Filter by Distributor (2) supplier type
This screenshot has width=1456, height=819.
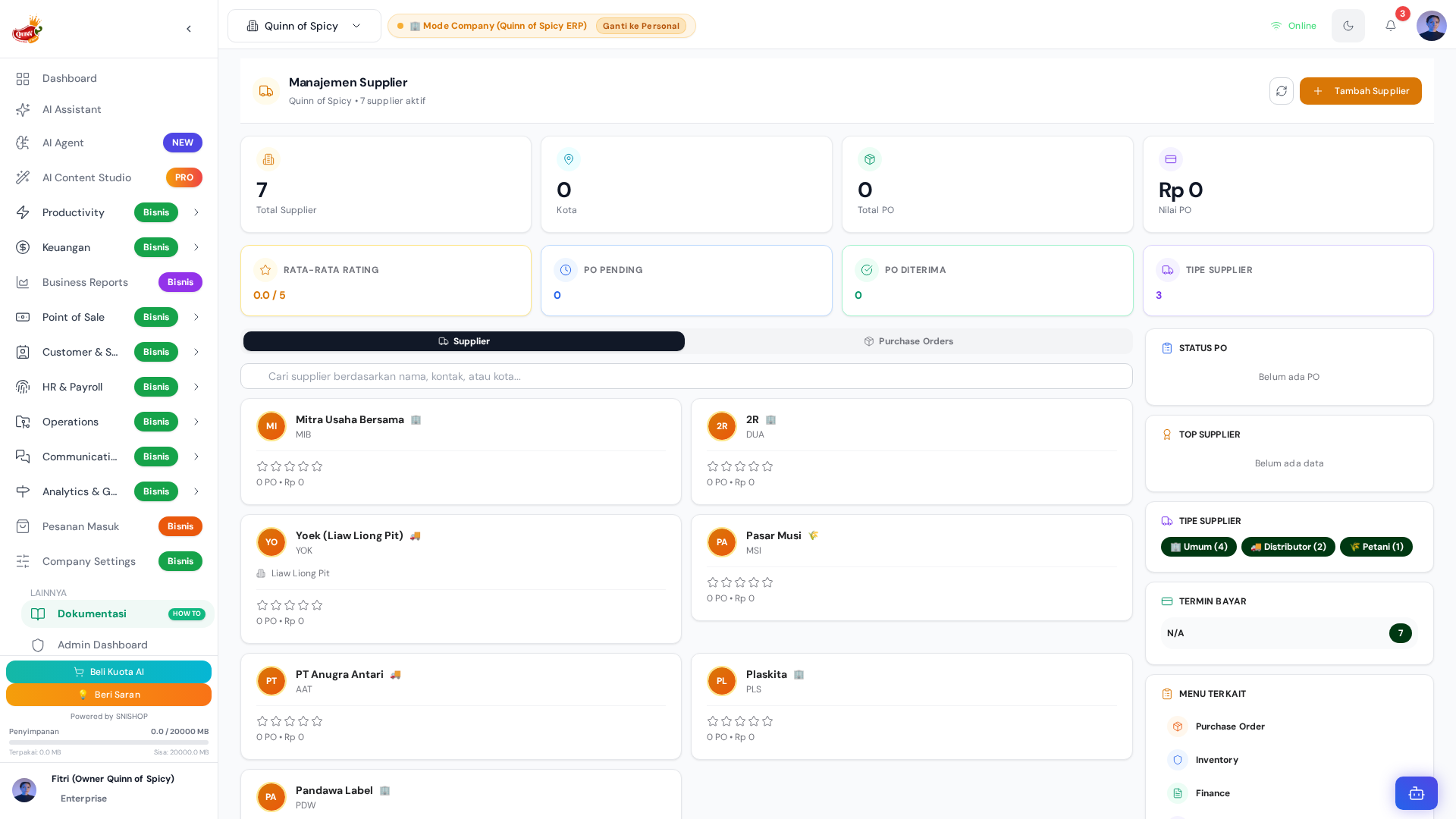1288,547
